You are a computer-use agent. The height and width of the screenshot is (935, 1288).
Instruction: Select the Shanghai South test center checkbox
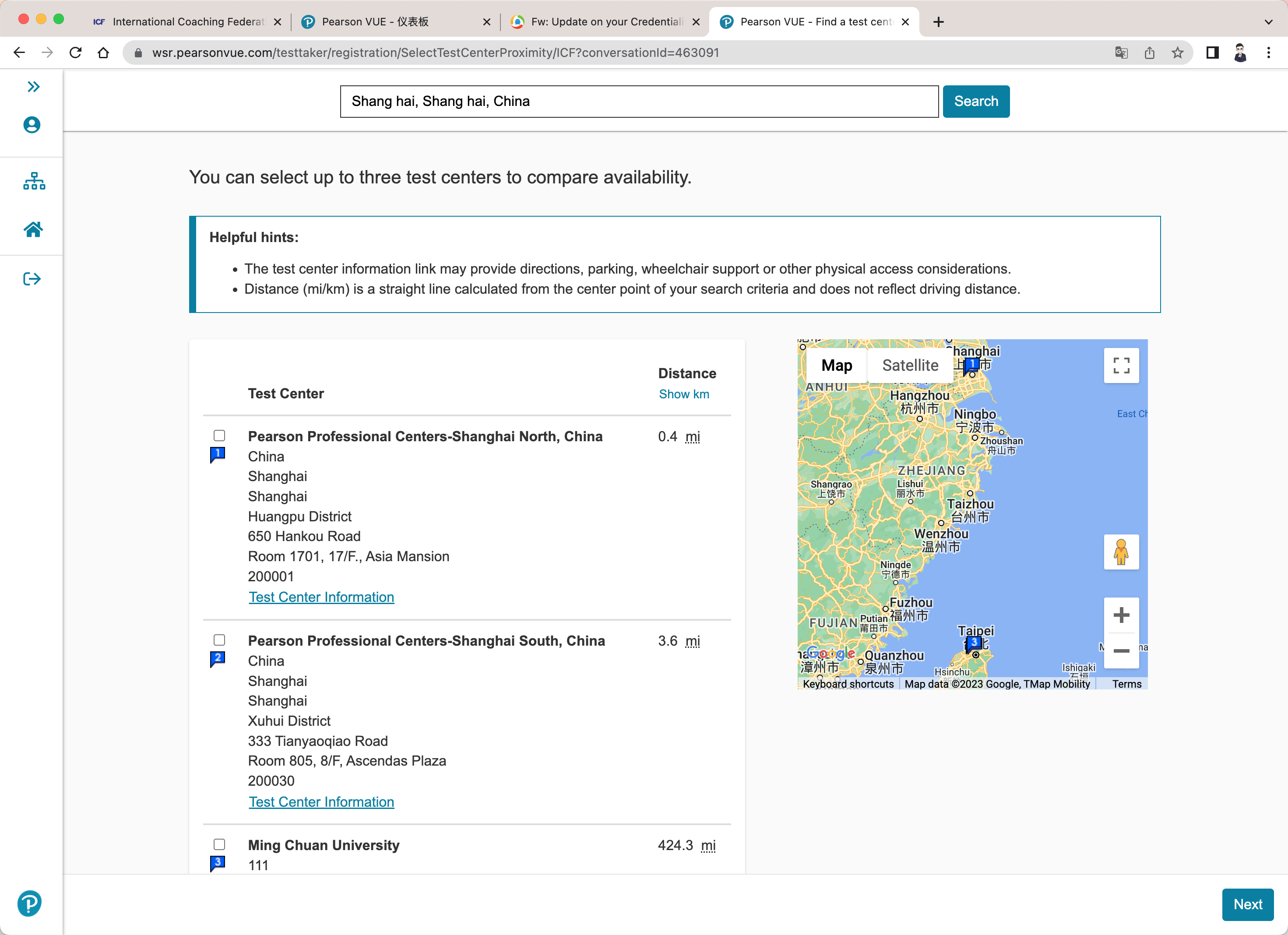point(219,640)
